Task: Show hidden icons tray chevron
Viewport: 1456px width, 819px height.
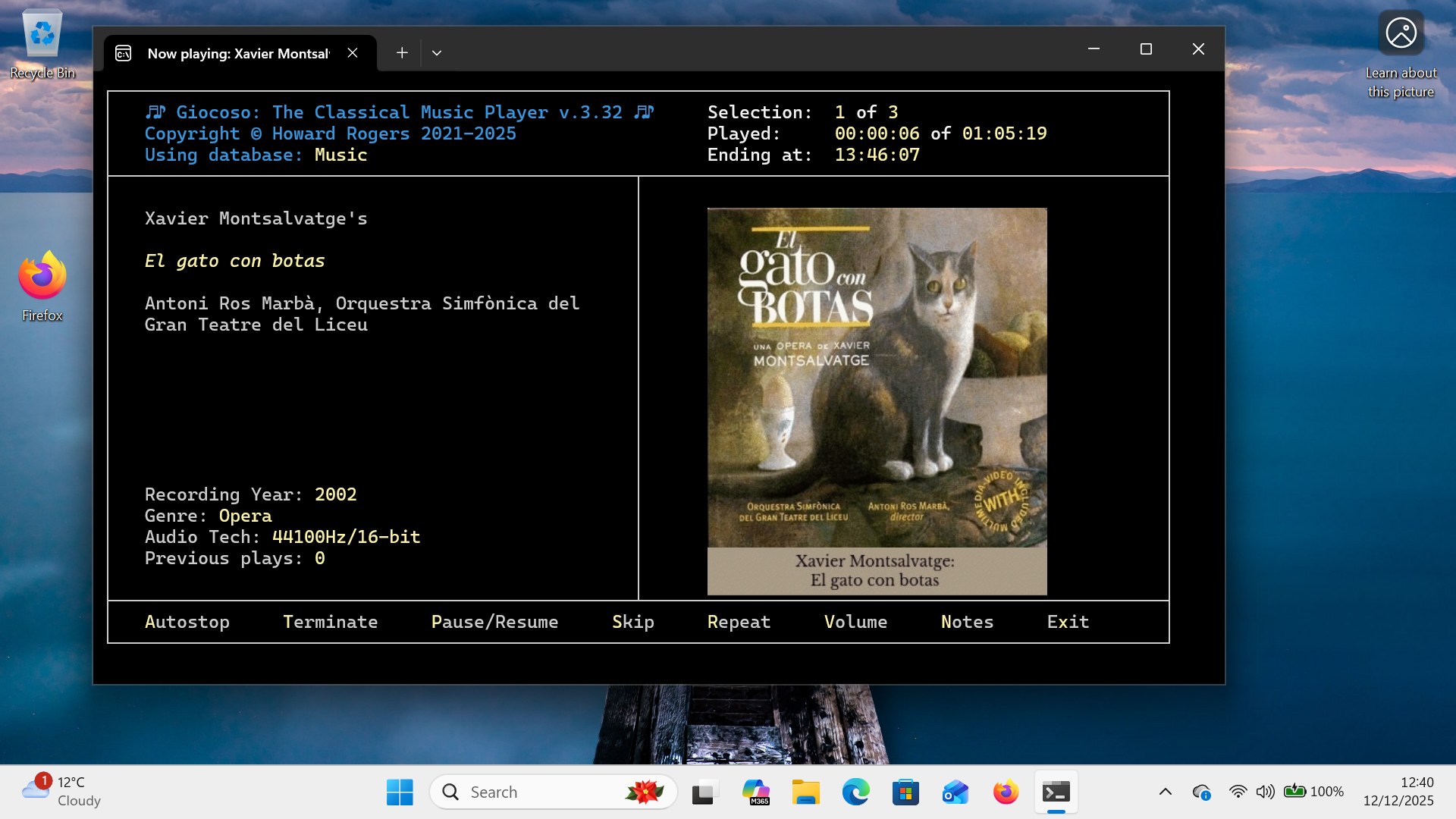Action: [x=1166, y=792]
